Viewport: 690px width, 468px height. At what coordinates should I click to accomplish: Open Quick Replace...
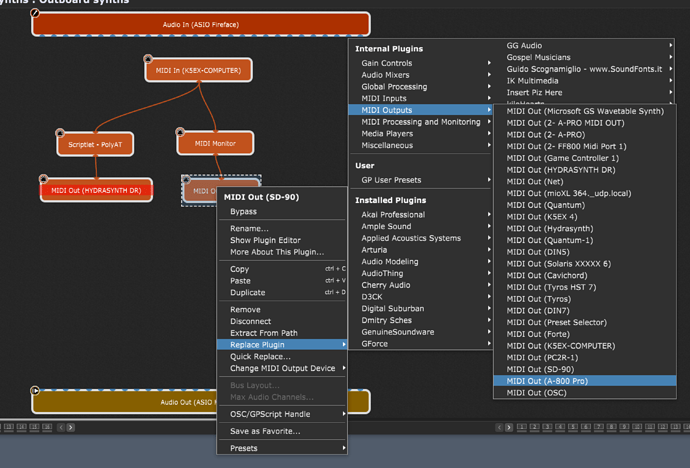(282, 357)
